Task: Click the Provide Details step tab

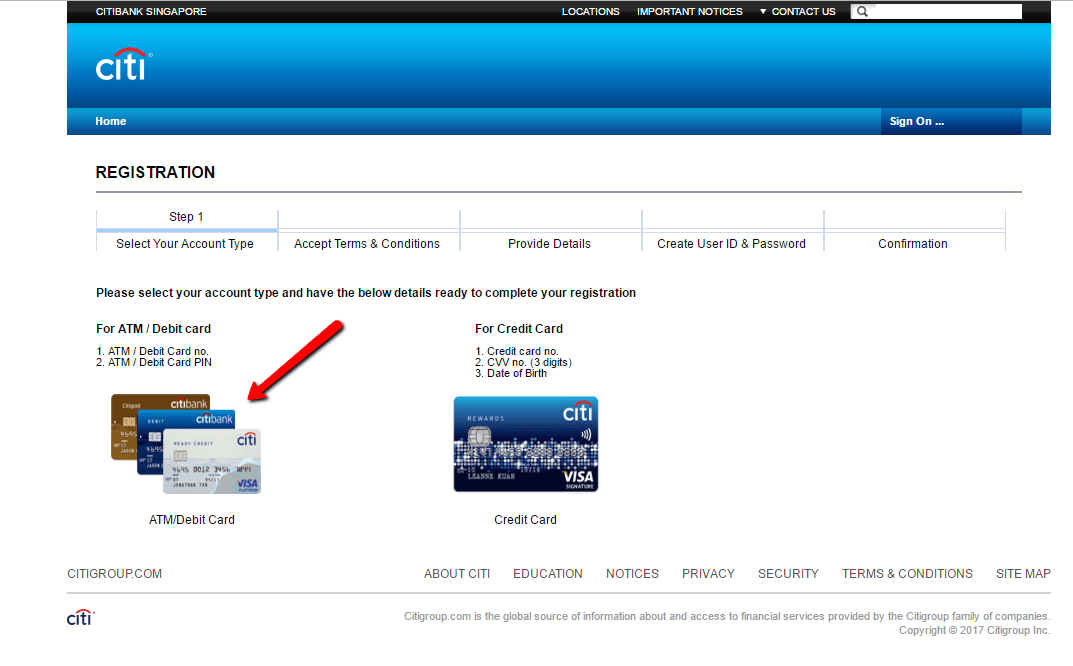Action: 549,243
